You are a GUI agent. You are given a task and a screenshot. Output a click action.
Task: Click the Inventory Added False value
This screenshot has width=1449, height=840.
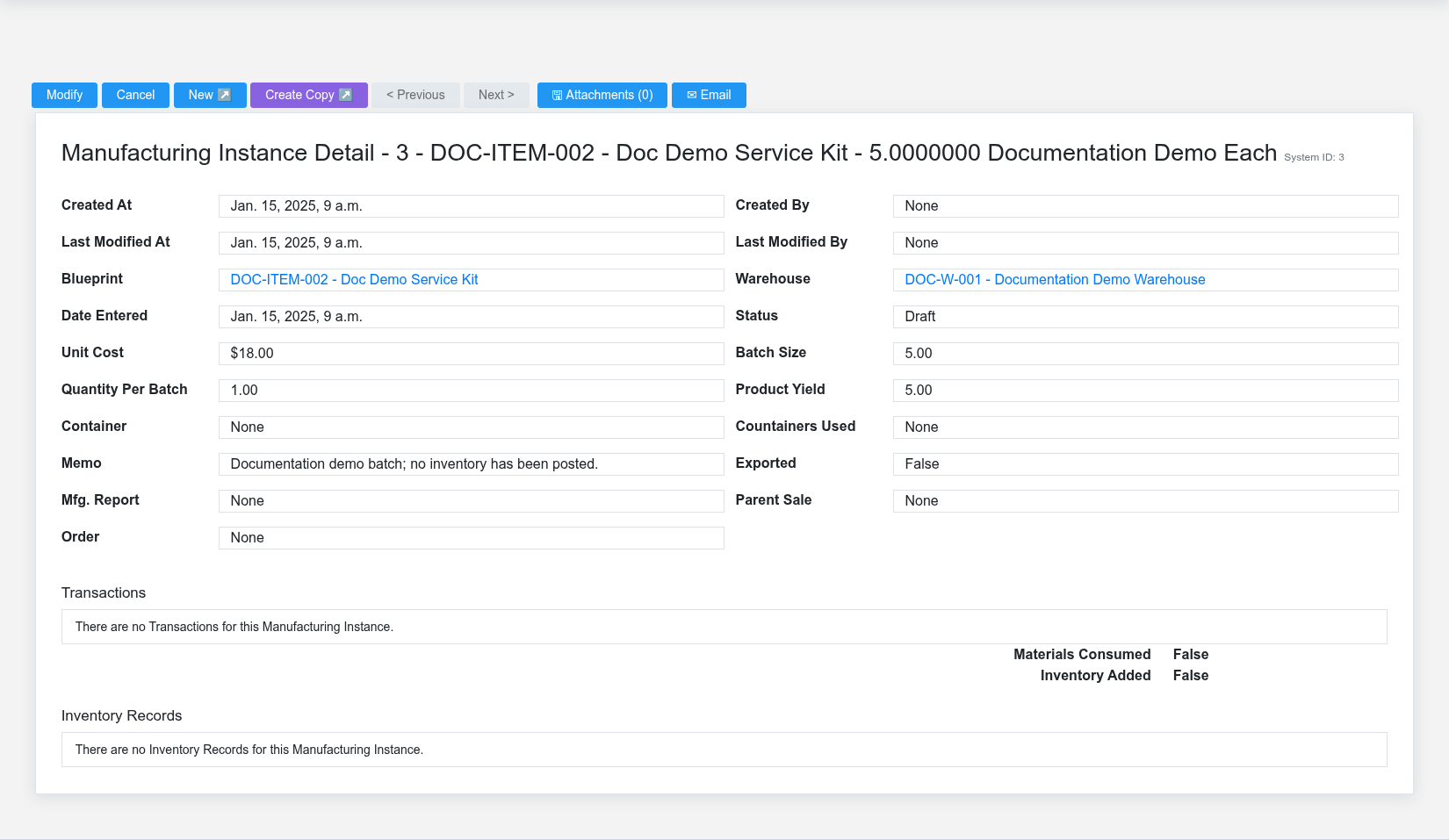click(x=1191, y=676)
